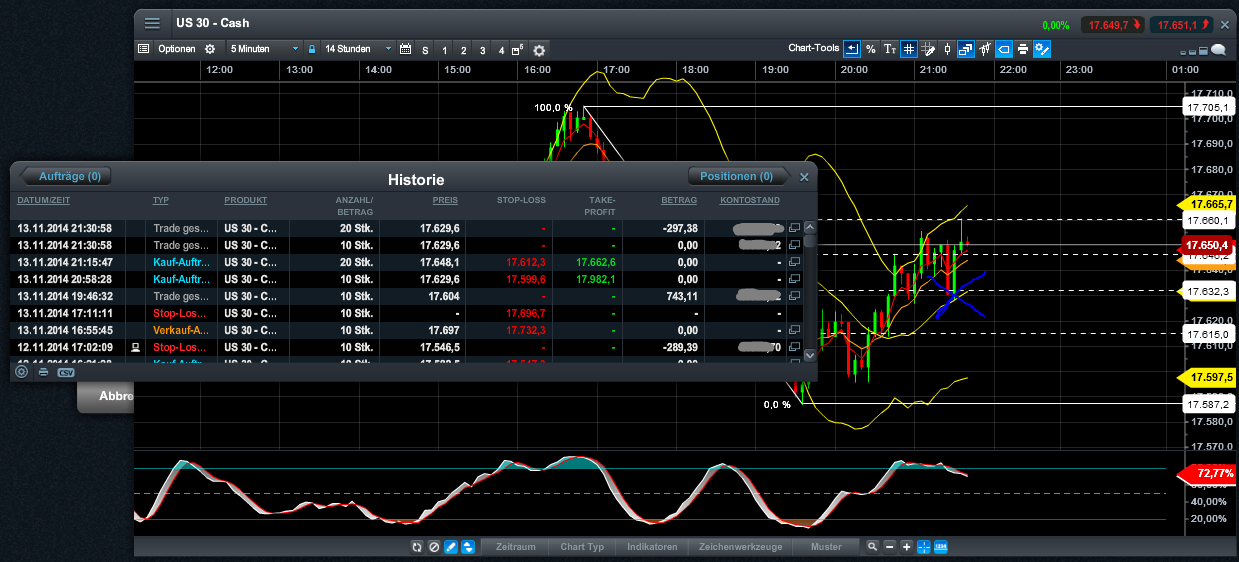Open the hamburger menu beside US 30 - Cash

152,23
